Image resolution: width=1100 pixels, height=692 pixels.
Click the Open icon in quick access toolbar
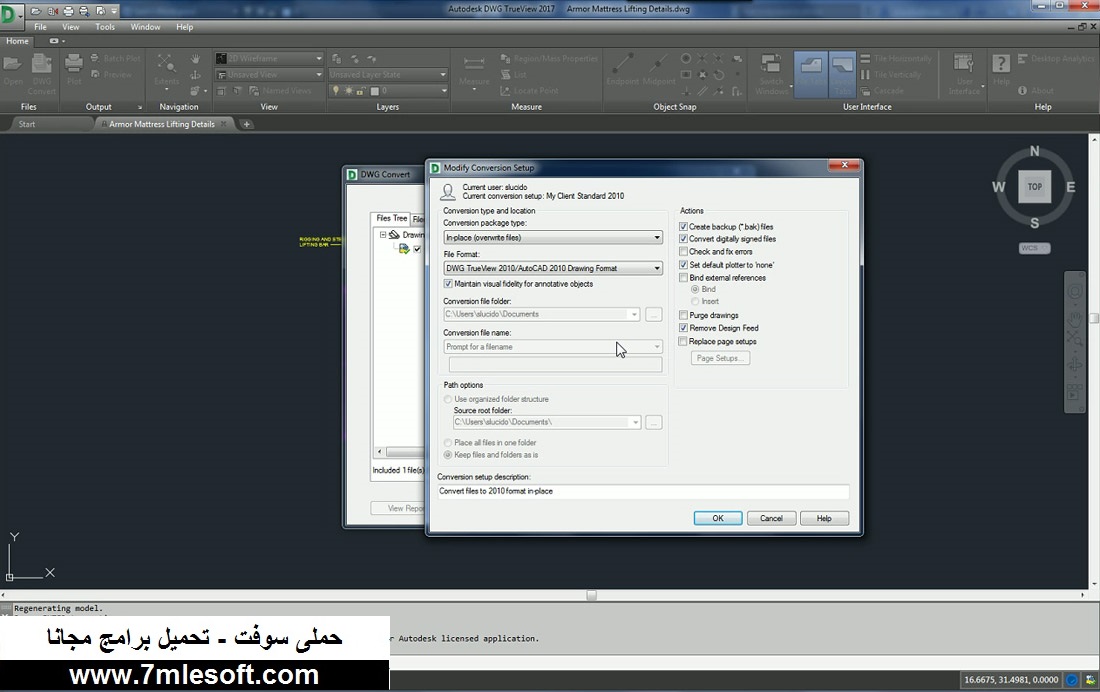36,11
